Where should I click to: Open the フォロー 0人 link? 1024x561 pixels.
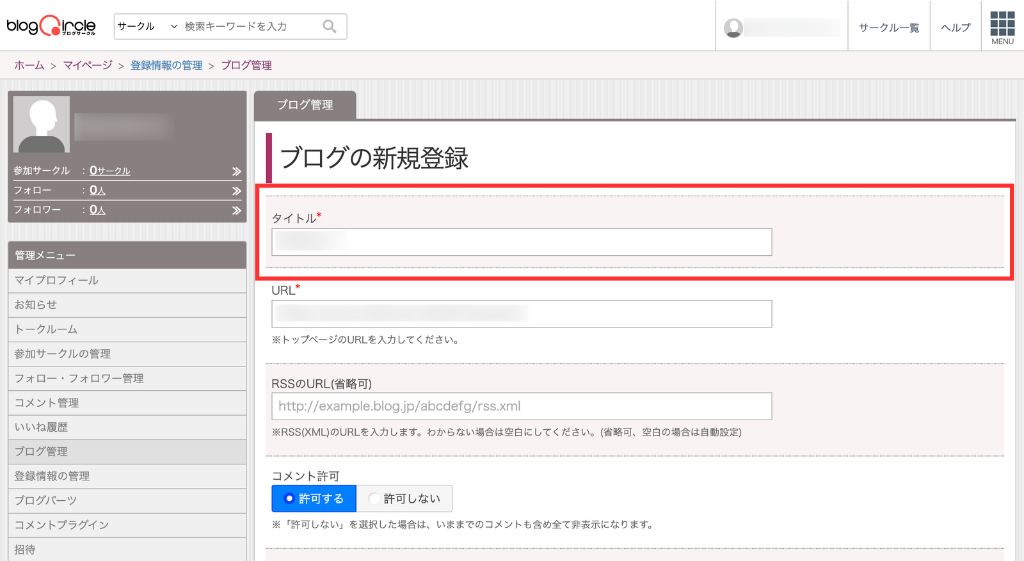point(97,190)
